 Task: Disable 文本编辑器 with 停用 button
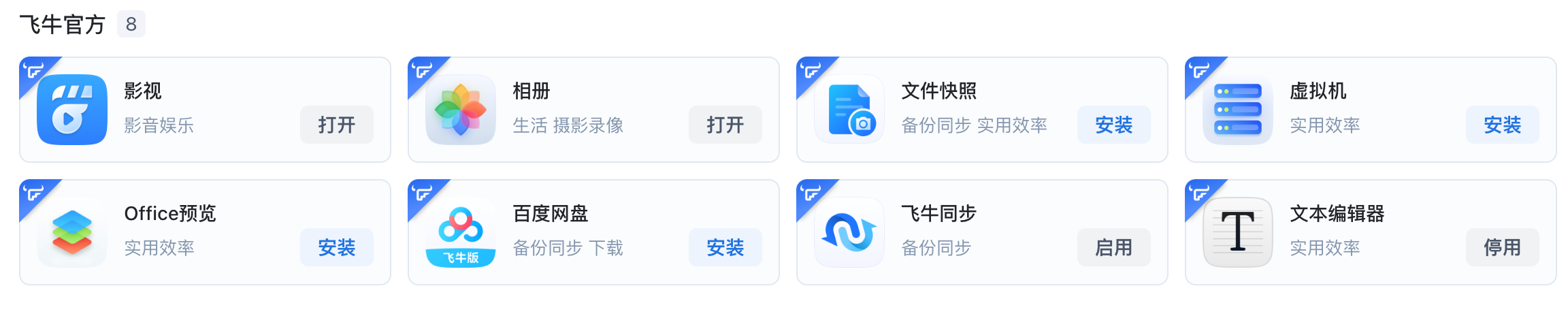[1503, 247]
